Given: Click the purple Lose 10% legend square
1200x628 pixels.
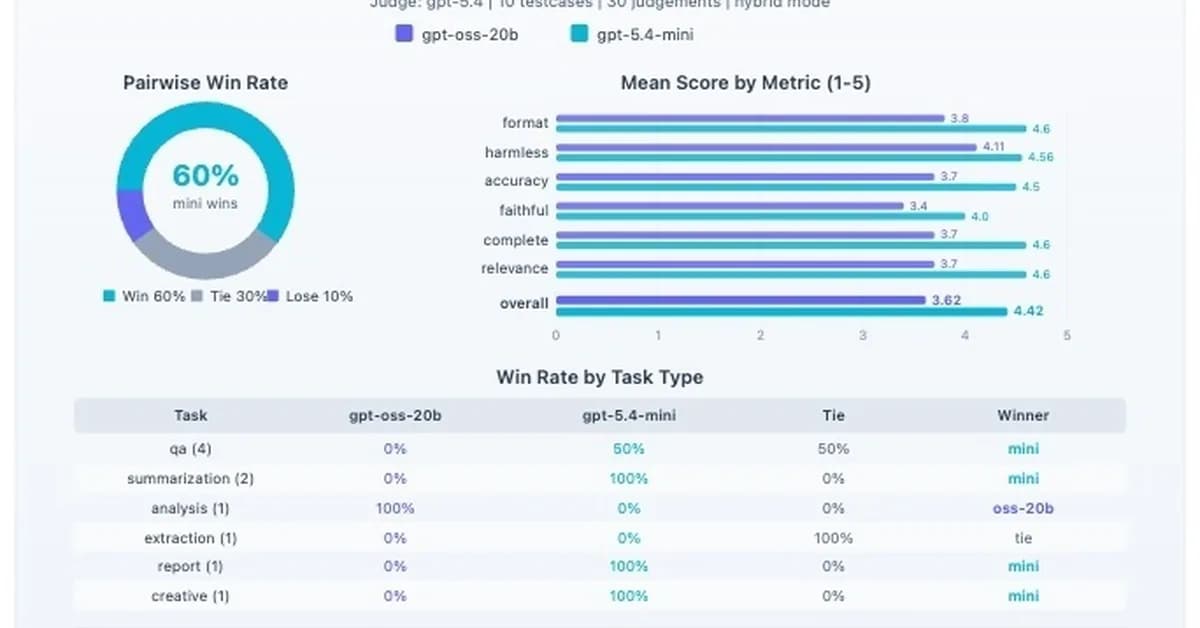Looking at the screenshot, I should point(273,296).
